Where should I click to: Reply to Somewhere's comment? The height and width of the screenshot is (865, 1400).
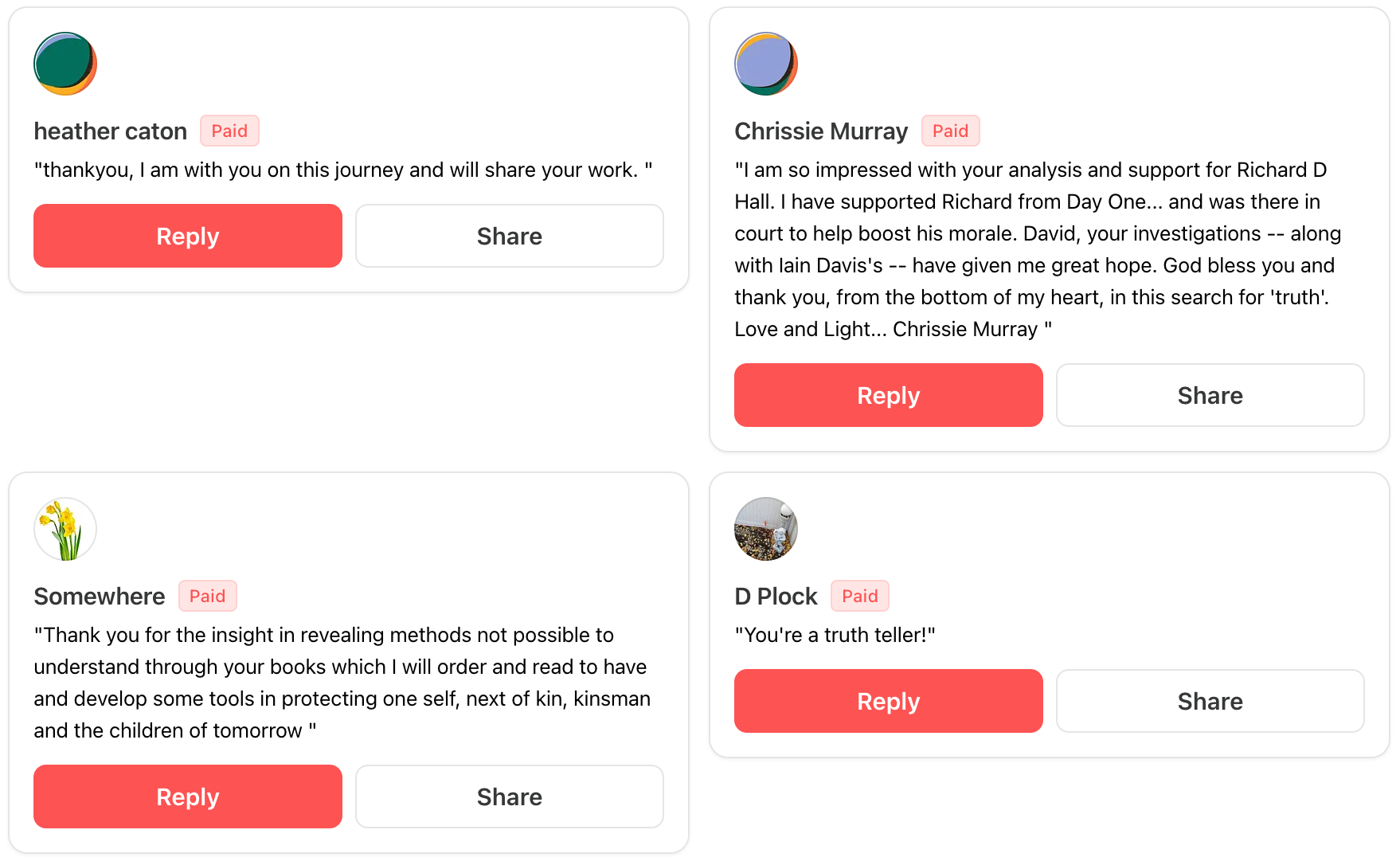[188, 797]
